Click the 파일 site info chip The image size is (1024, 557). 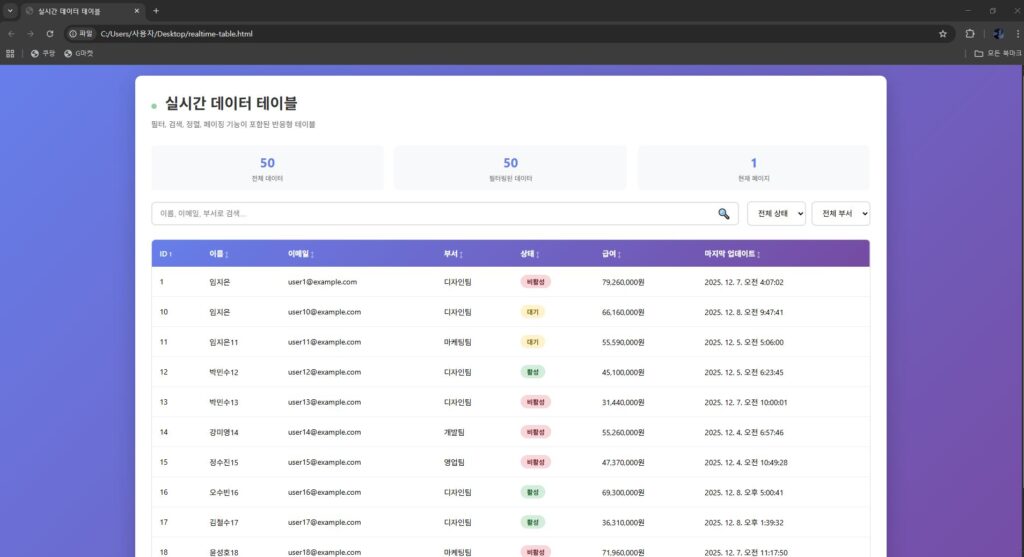pos(82,33)
